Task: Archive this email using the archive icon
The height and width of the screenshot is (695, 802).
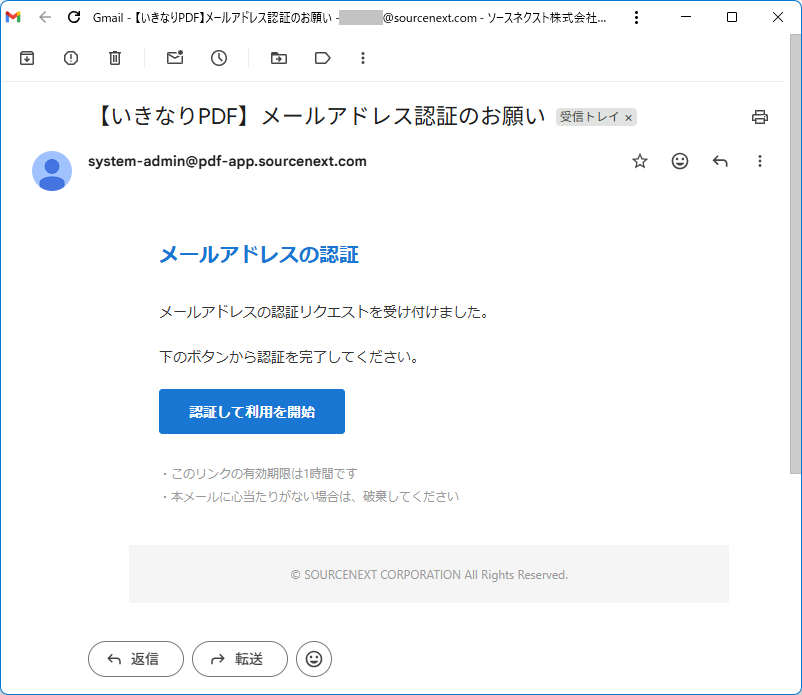Action: click(27, 58)
